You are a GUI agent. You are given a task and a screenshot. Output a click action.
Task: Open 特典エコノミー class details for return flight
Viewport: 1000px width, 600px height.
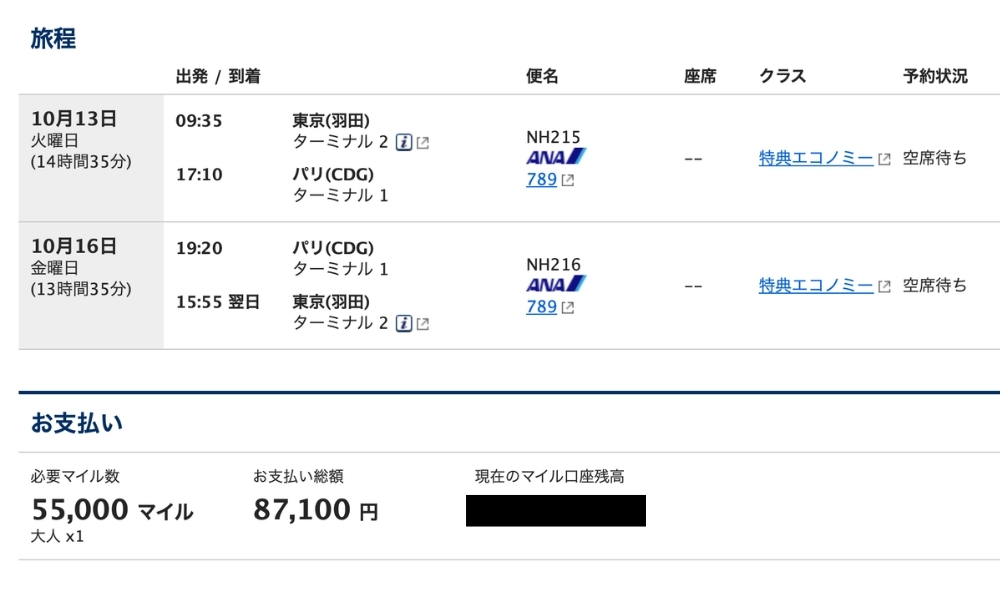[815, 285]
